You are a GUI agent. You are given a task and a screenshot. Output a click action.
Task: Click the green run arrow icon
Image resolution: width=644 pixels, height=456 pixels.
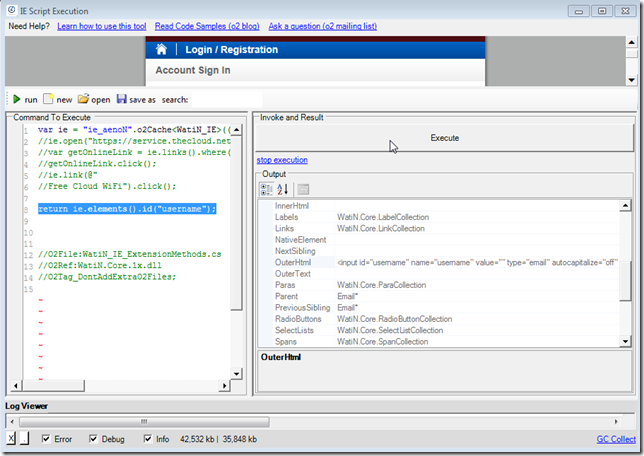(16, 100)
